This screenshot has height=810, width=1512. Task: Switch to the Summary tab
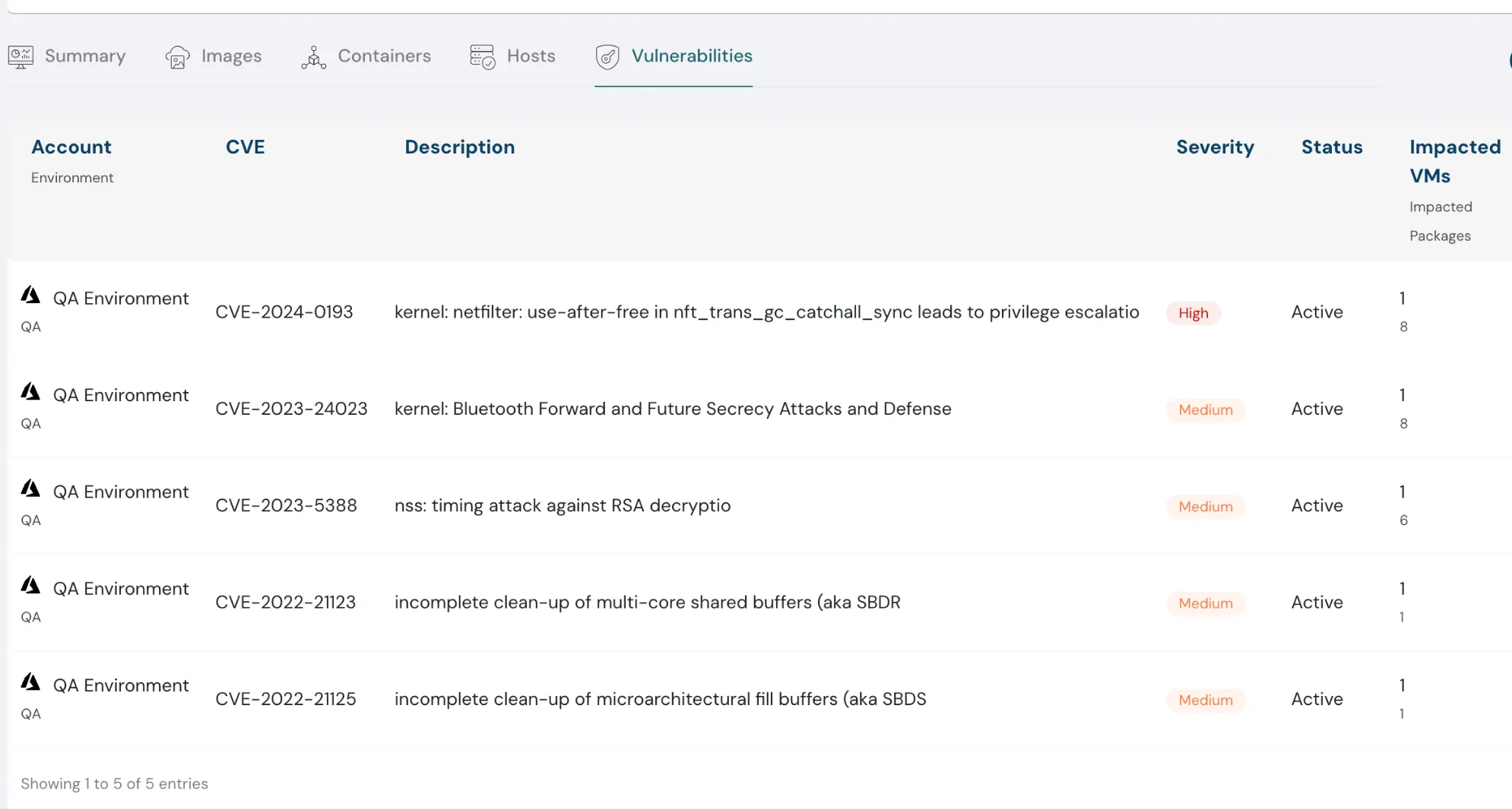click(84, 55)
